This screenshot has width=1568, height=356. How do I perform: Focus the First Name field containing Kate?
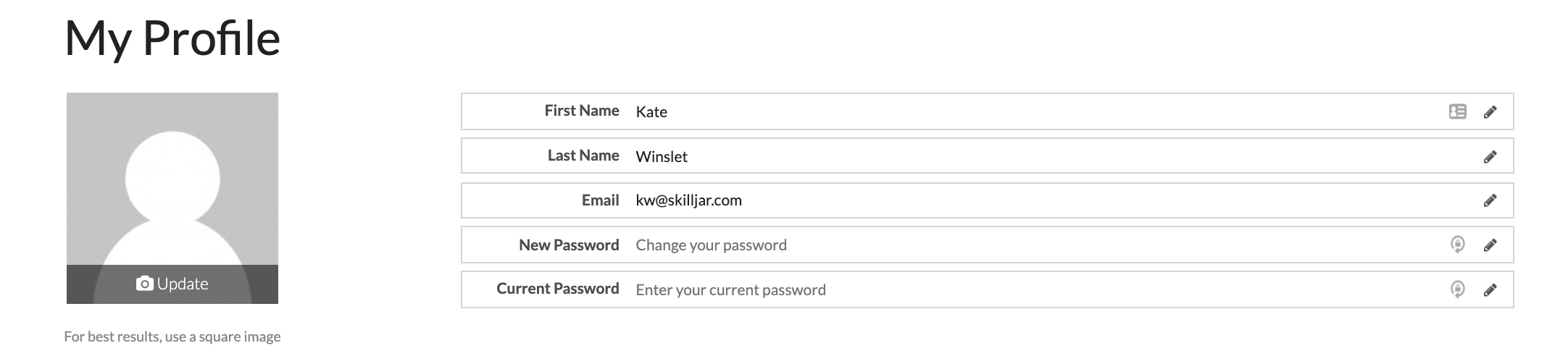1014,112
